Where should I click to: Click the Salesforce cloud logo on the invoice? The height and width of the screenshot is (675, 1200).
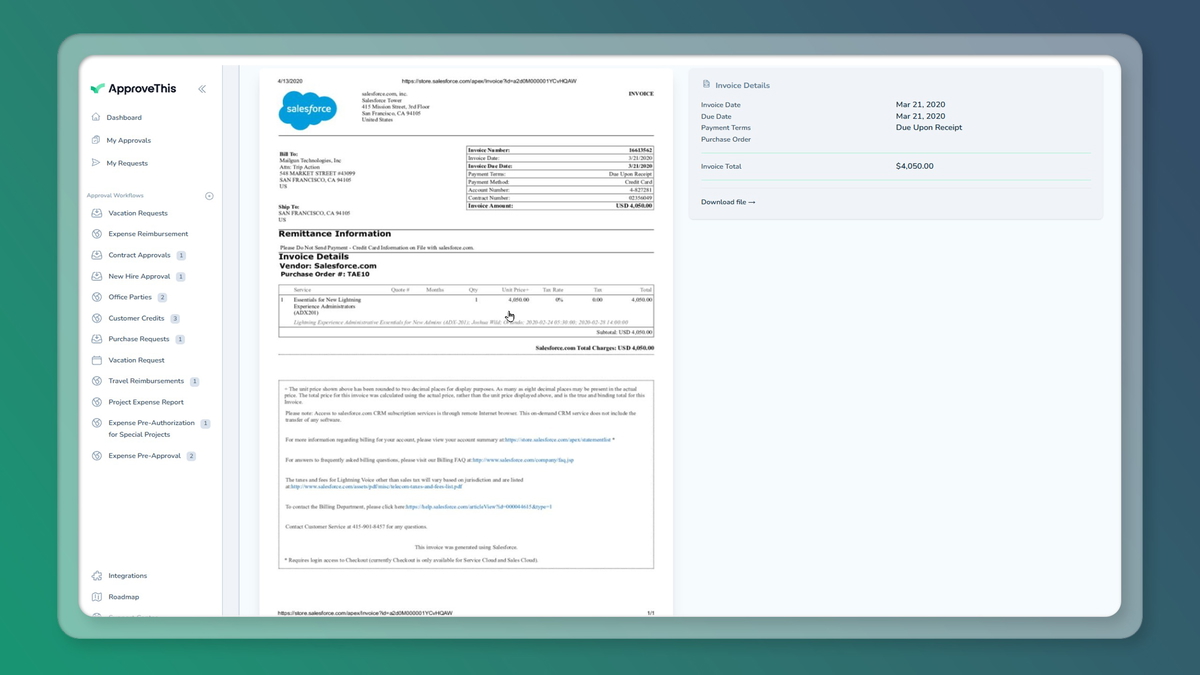(x=307, y=110)
